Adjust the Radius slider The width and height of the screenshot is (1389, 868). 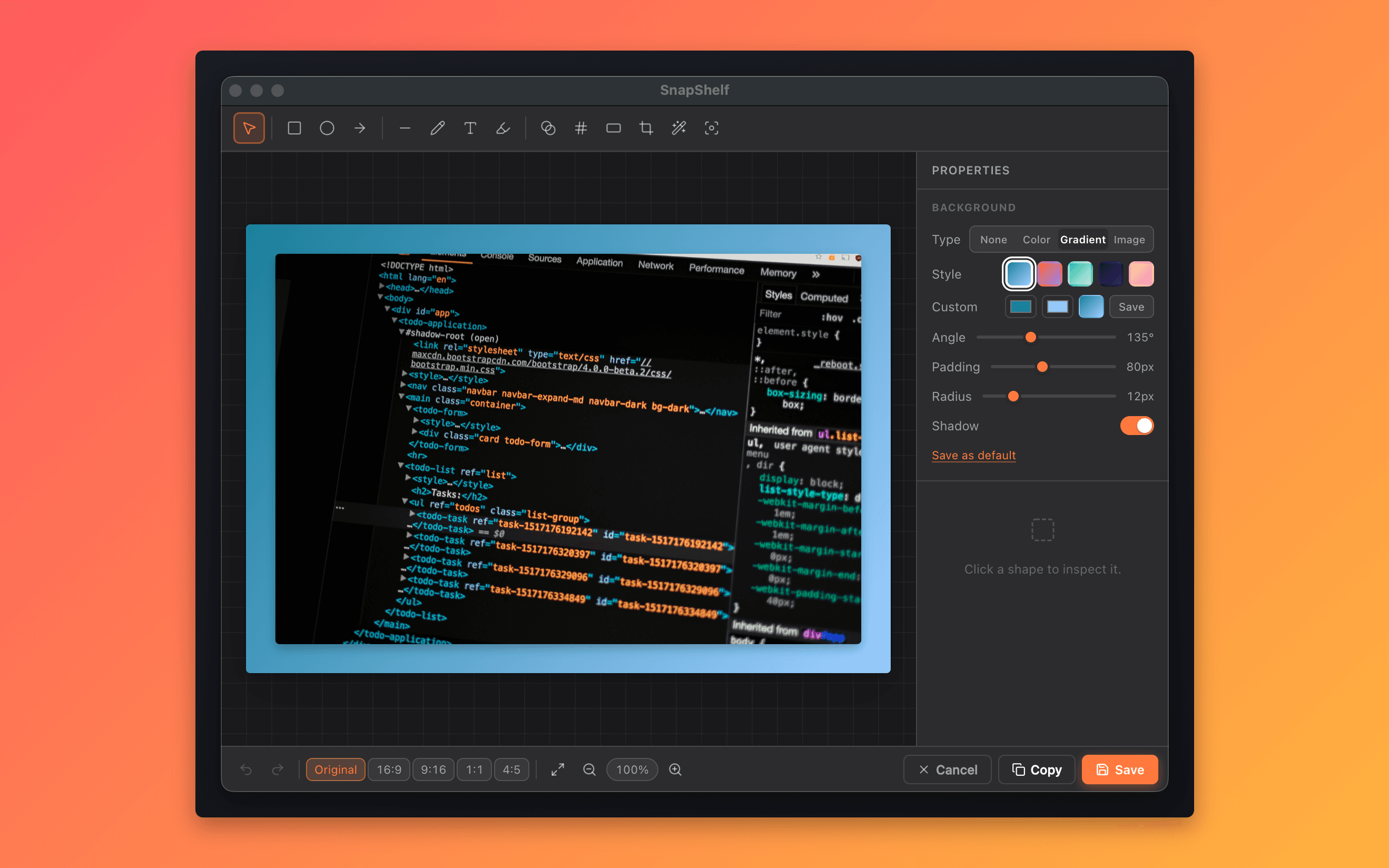[x=1049, y=396]
